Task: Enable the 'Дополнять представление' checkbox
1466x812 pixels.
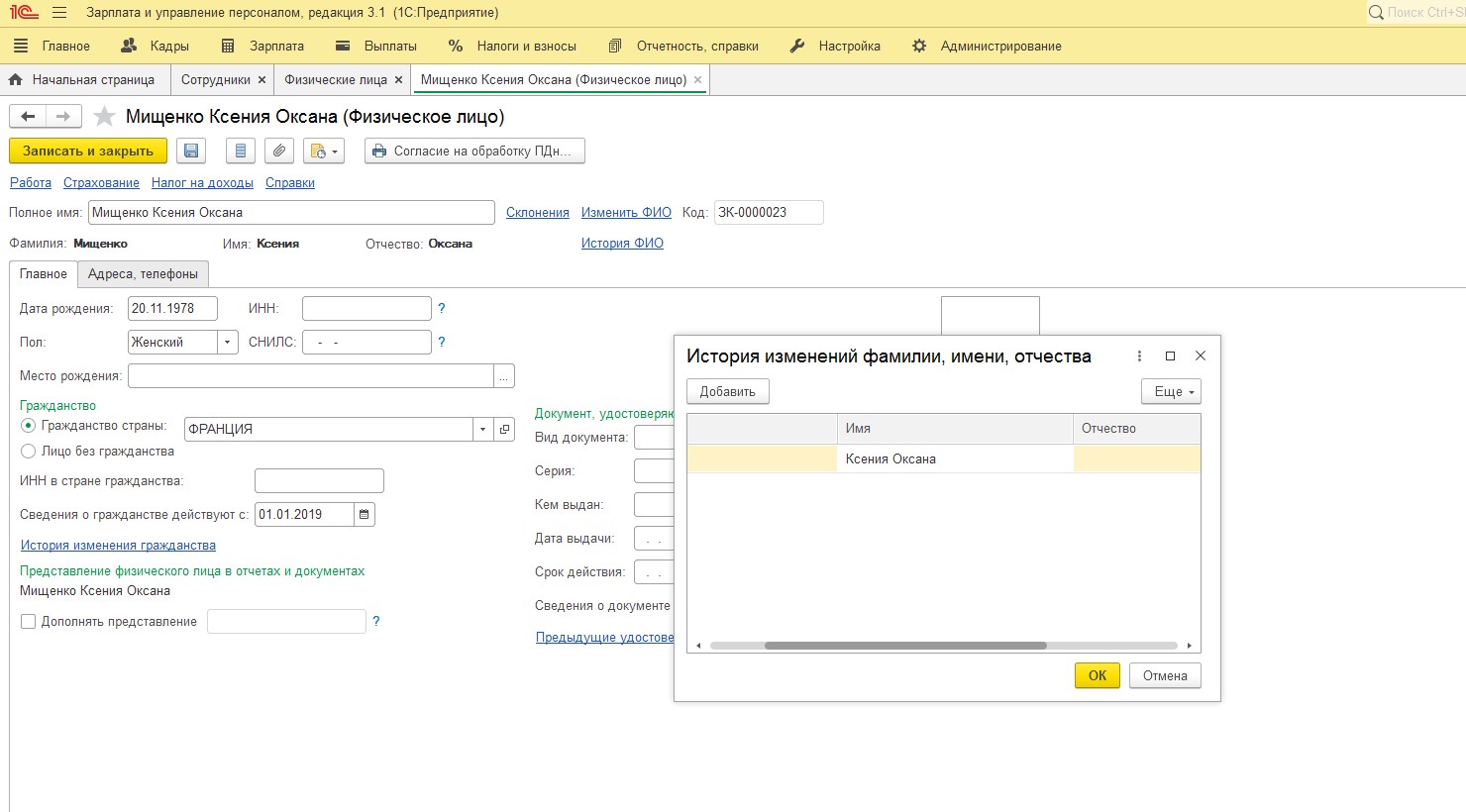Action: click(29, 622)
